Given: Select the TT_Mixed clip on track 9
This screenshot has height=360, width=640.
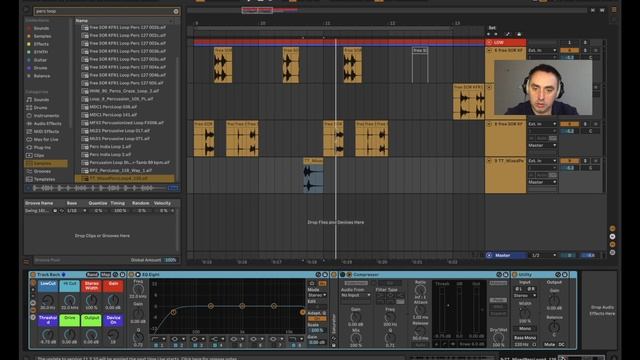Looking at the screenshot, I should point(313,176).
